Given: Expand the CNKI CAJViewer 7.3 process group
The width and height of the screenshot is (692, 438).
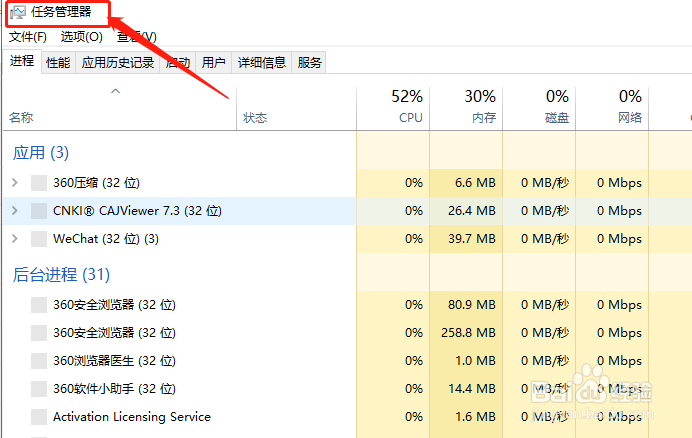Looking at the screenshot, I should coord(15,211).
